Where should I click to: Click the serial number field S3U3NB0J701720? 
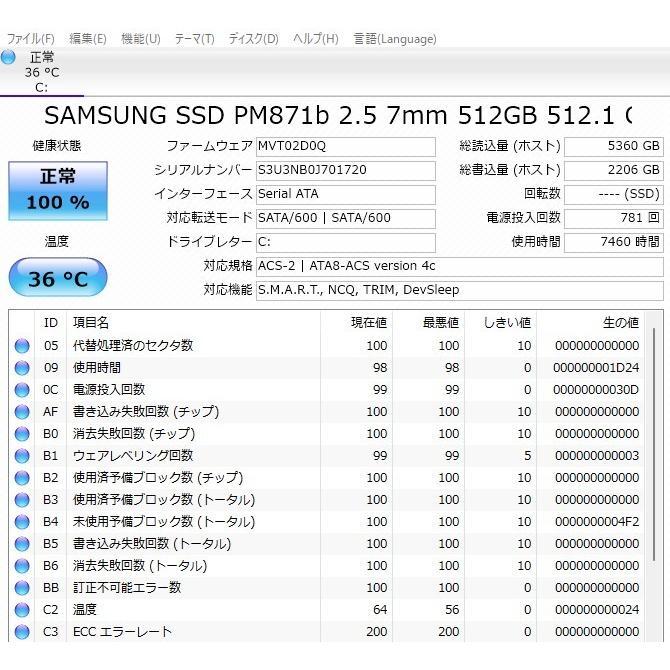tap(346, 170)
